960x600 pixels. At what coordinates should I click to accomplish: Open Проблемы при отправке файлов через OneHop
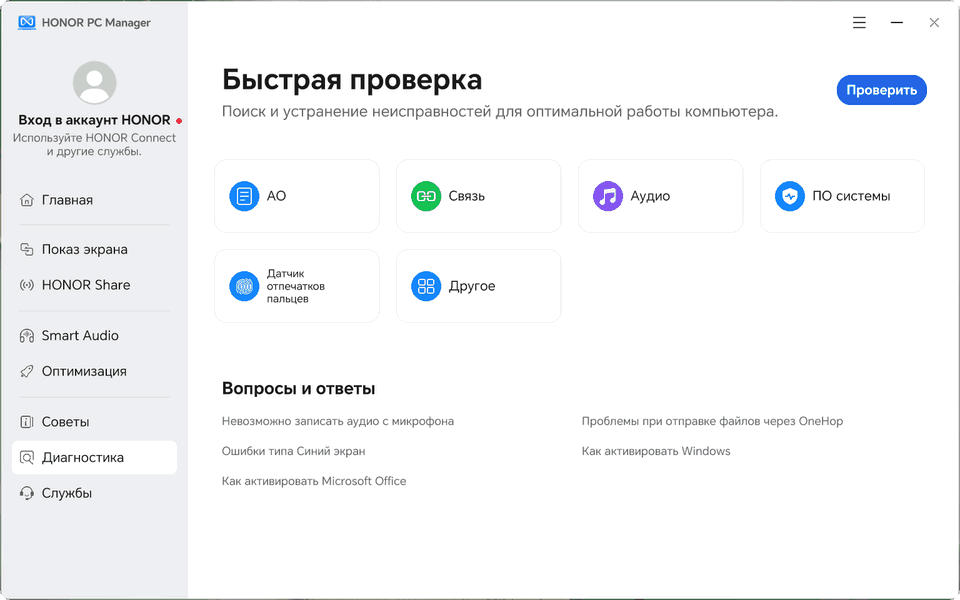point(712,421)
